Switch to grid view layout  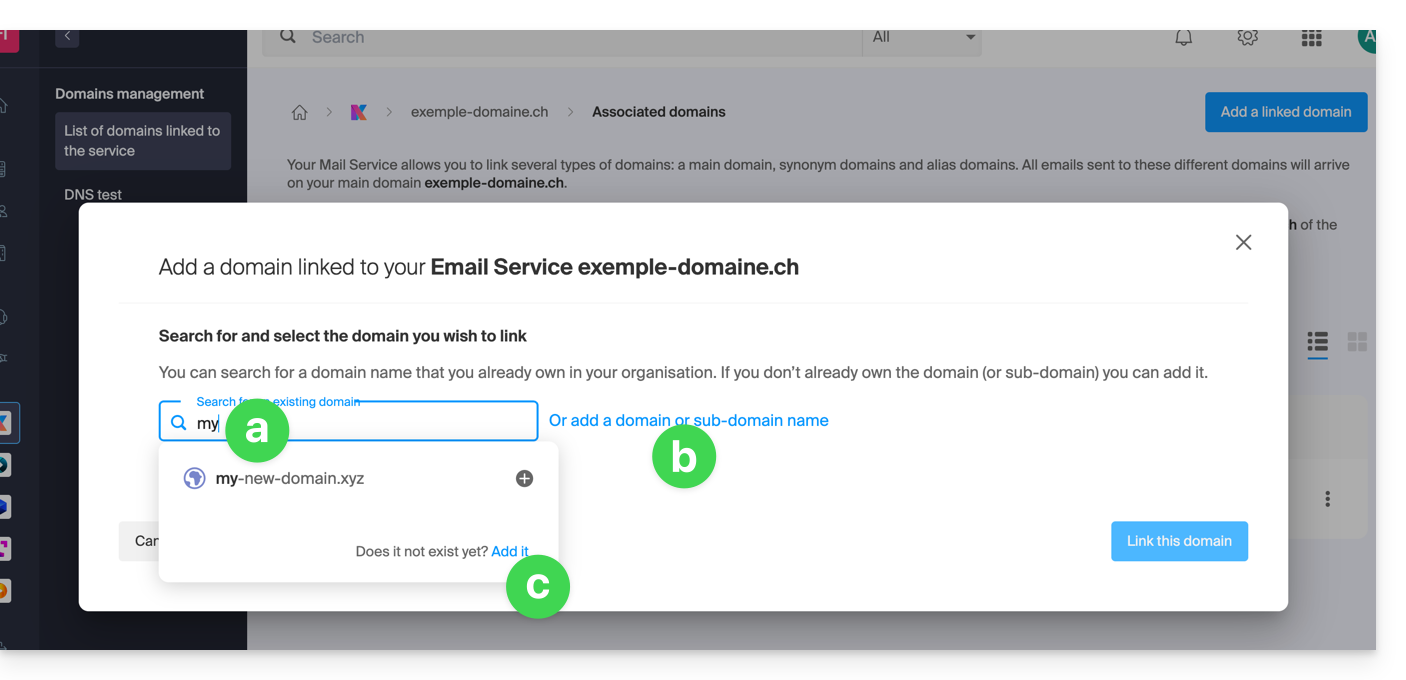coord(1357,342)
